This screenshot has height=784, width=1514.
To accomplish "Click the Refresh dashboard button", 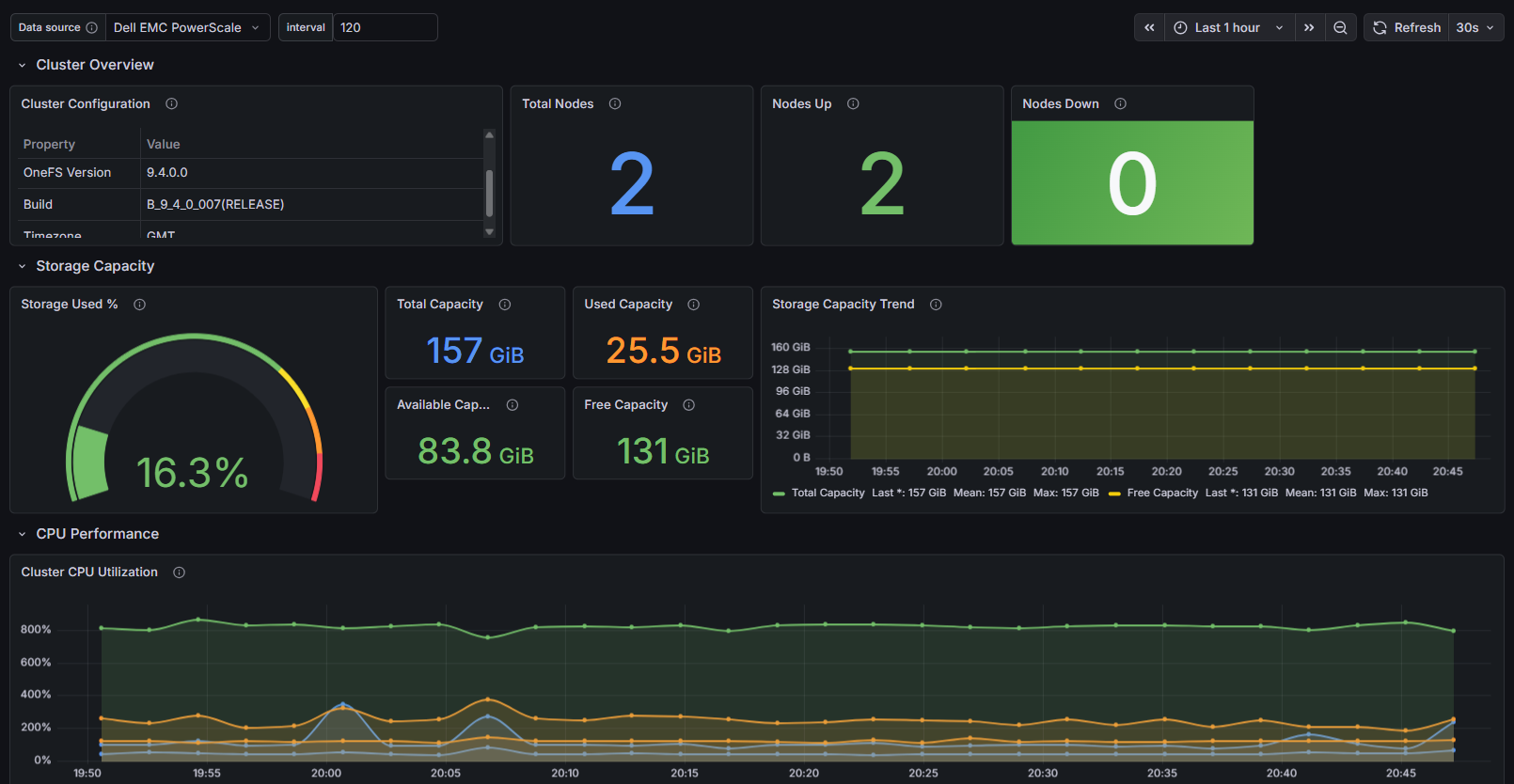I will point(1407,27).
